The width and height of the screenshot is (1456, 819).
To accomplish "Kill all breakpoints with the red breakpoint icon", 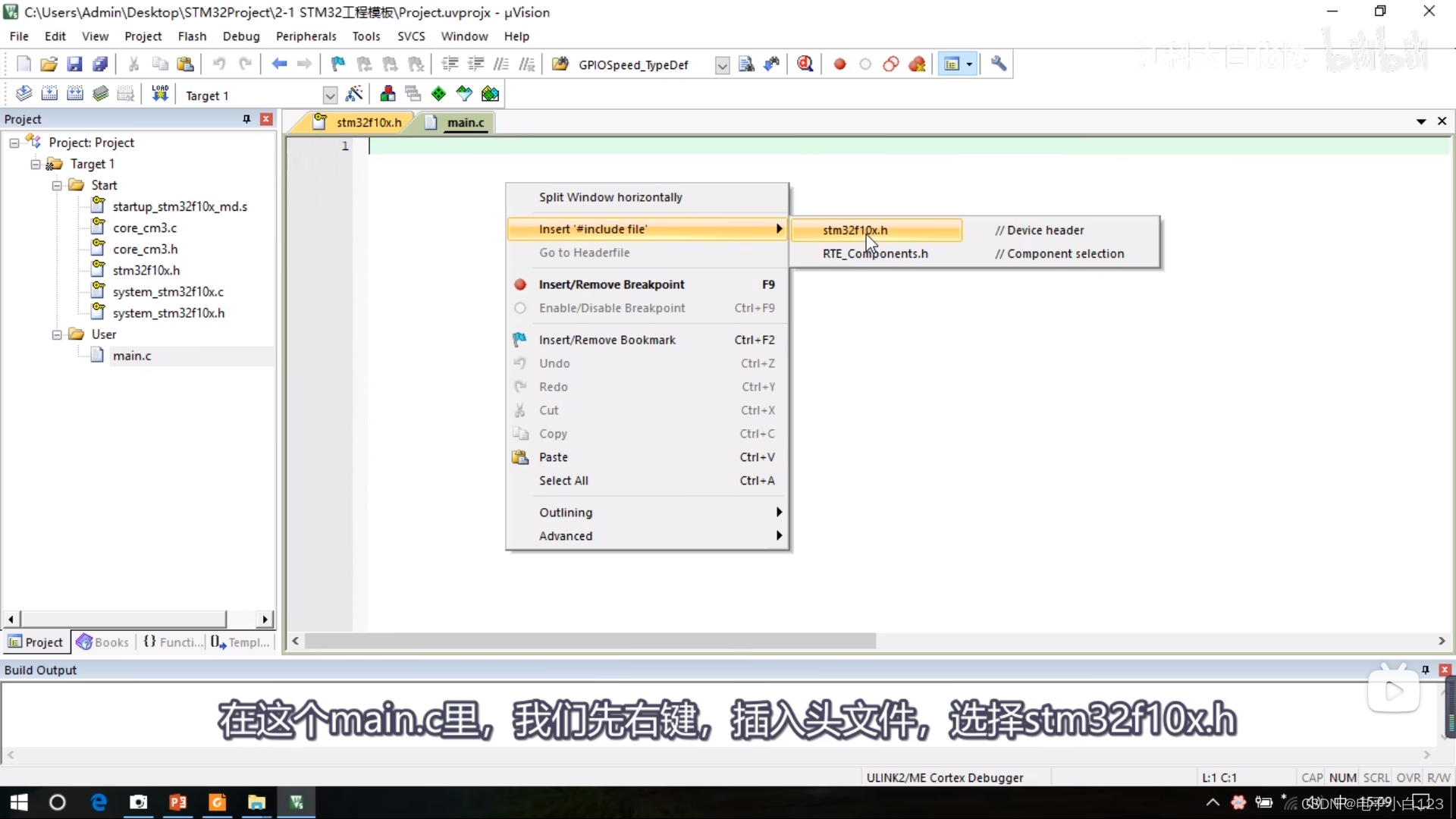I will (918, 64).
